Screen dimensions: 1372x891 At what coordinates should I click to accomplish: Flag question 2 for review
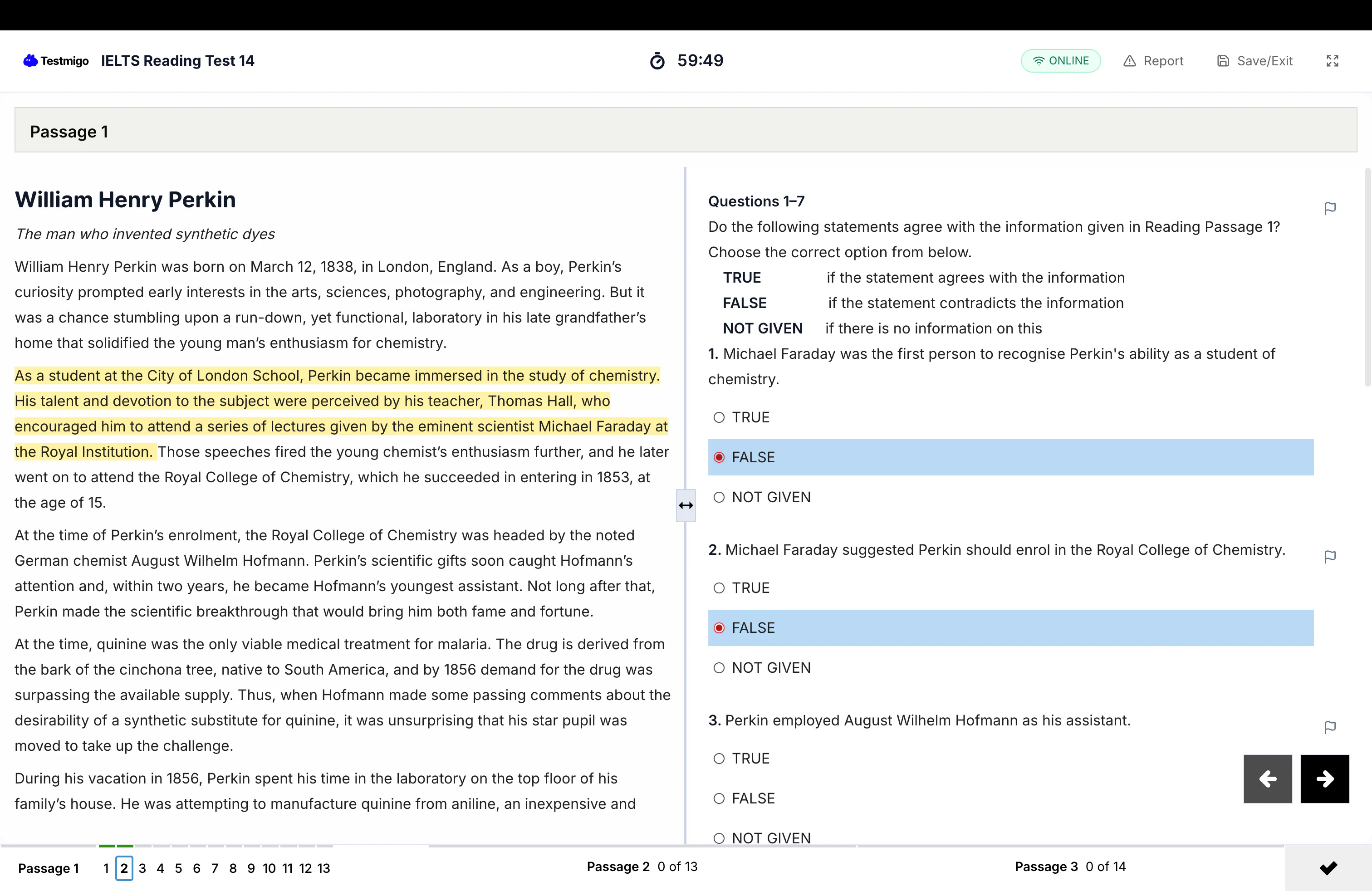pyautogui.click(x=1330, y=557)
